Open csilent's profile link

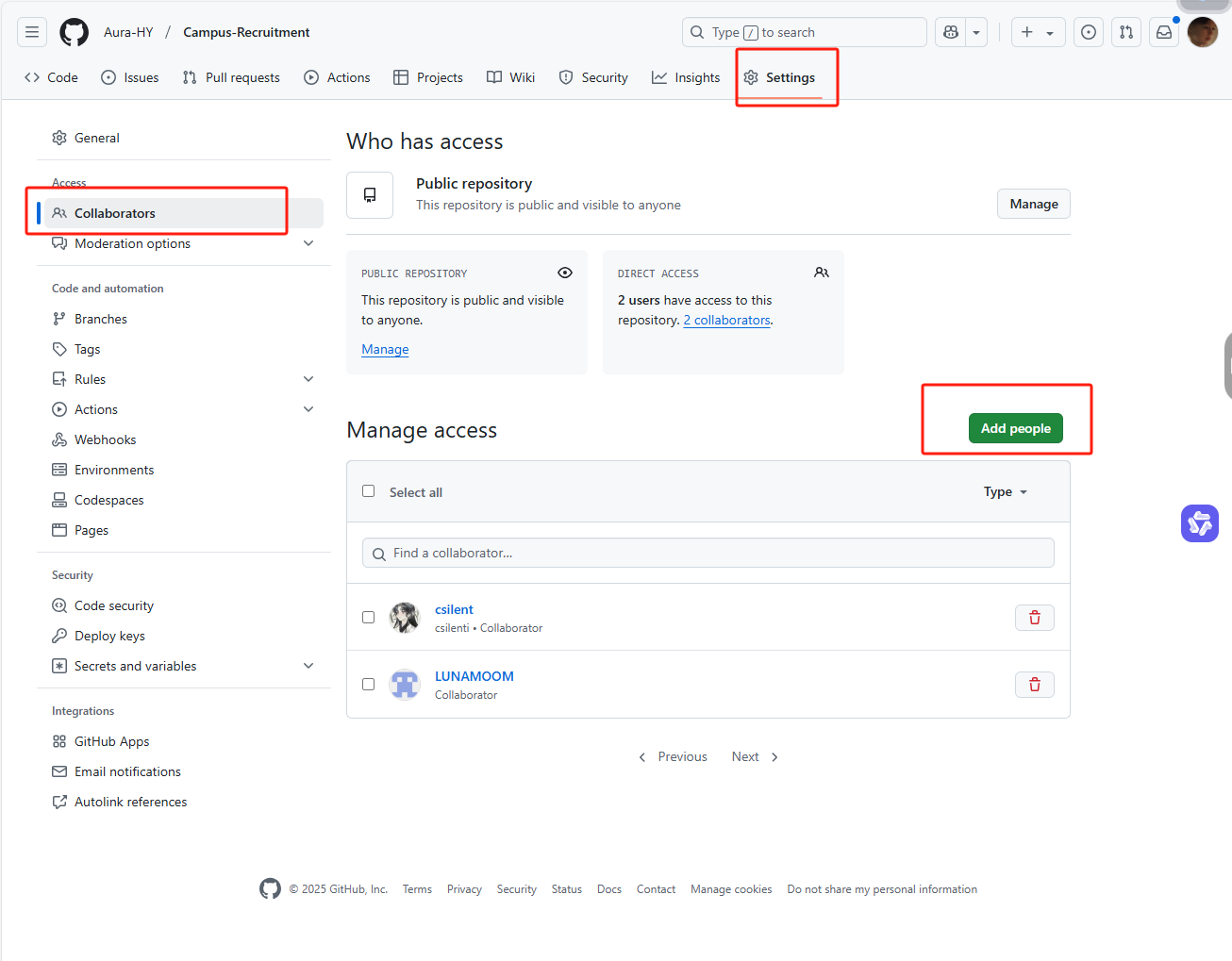[454, 609]
